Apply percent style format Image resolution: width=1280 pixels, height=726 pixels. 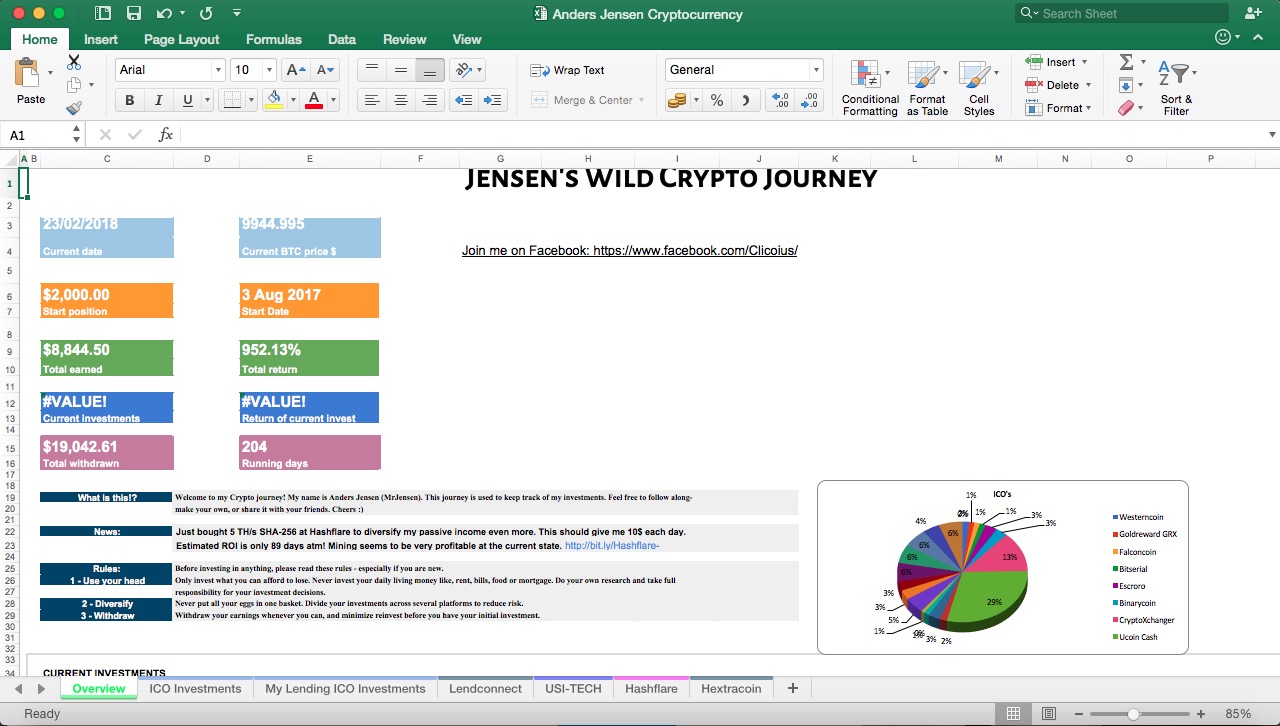[x=717, y=100]
